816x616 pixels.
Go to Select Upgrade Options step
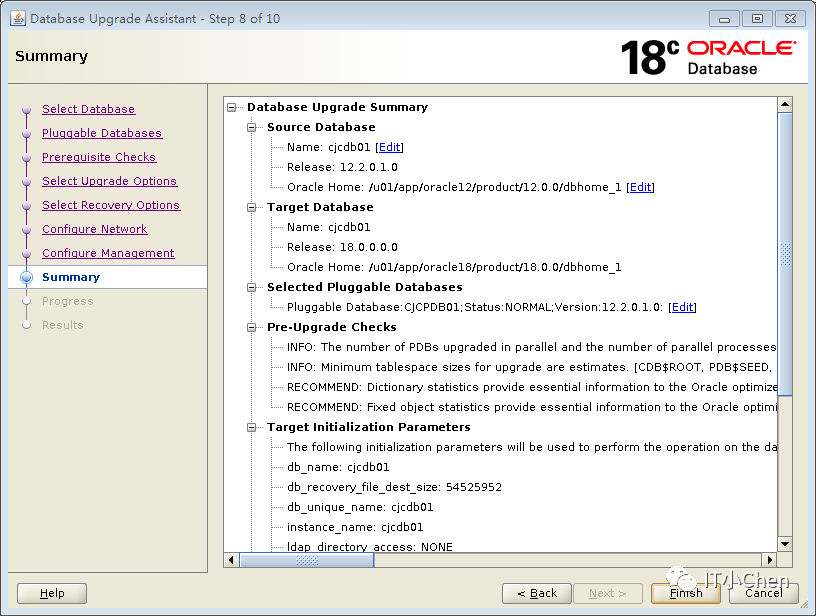click(x=109, y=181)
